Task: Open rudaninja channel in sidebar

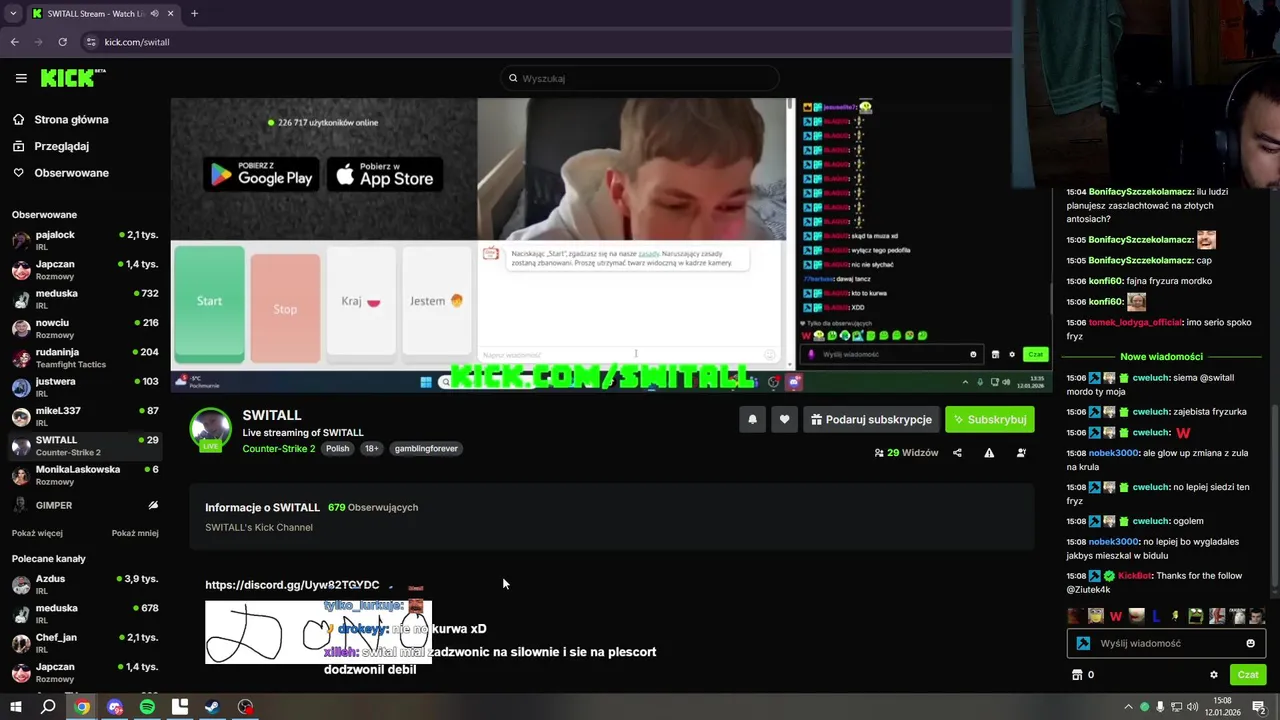Action: pos(85,358)
